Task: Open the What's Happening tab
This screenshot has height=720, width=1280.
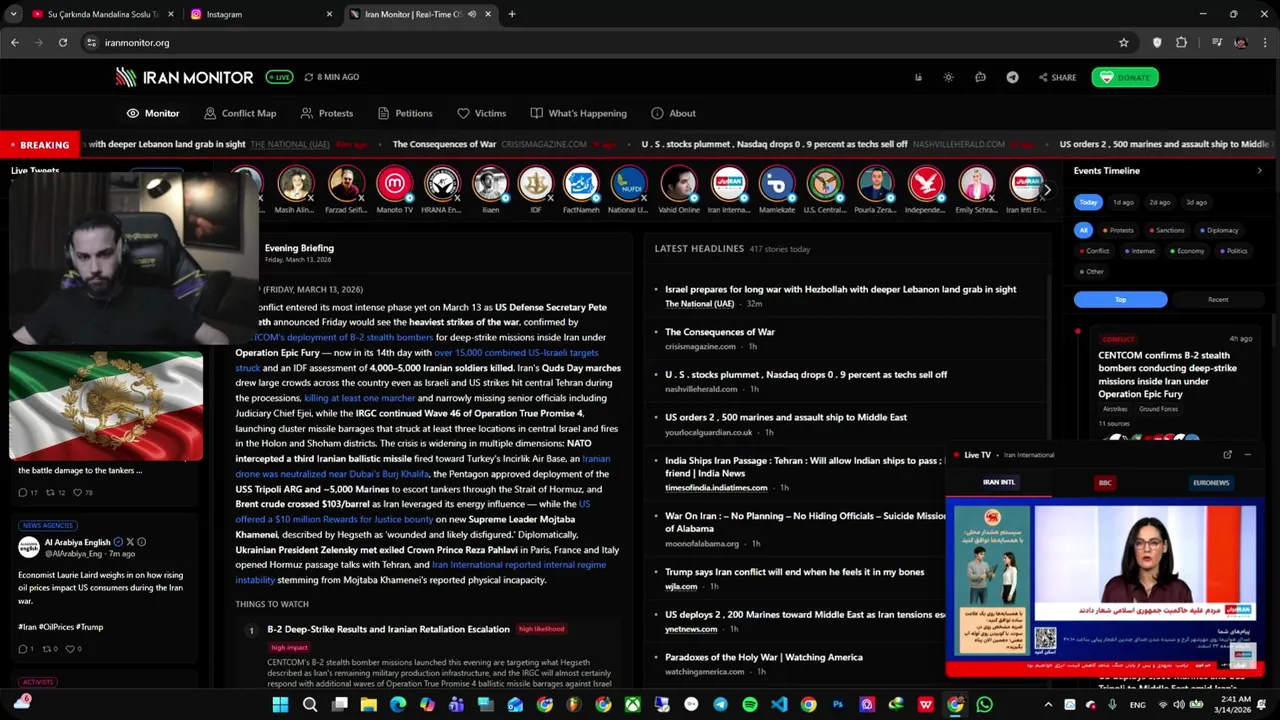Action: (579, 113)
